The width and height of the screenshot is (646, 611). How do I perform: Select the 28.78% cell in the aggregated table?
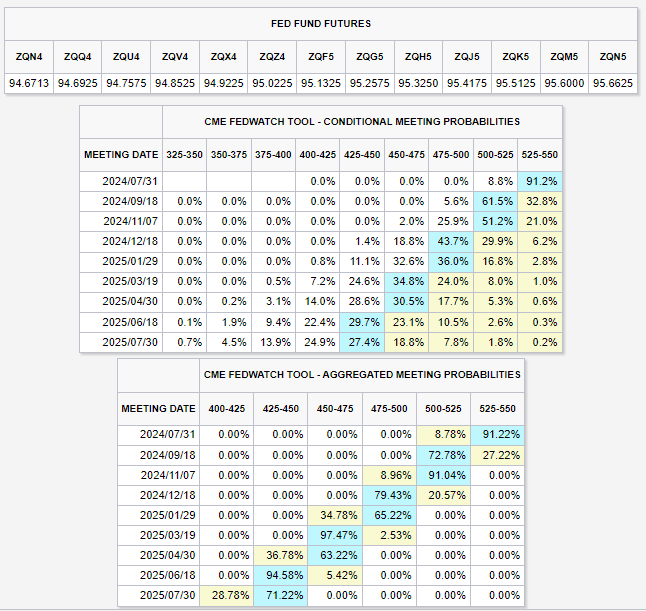tap(227, 594)
